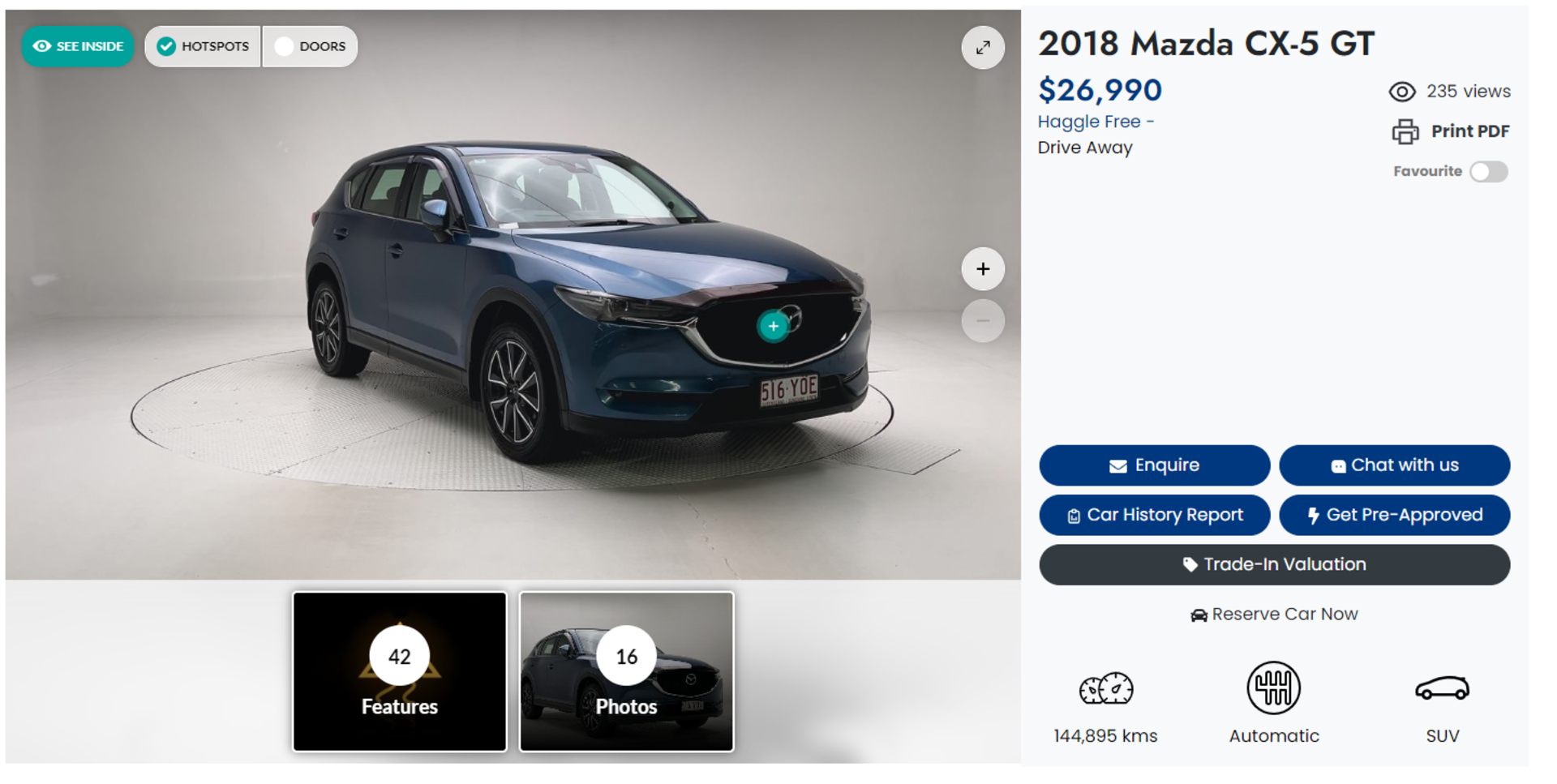This screenshot has height=784, width=1557.
Task: Click the odometer kilometres icon
Action: pyautogui.click(x=1106, y=689)
